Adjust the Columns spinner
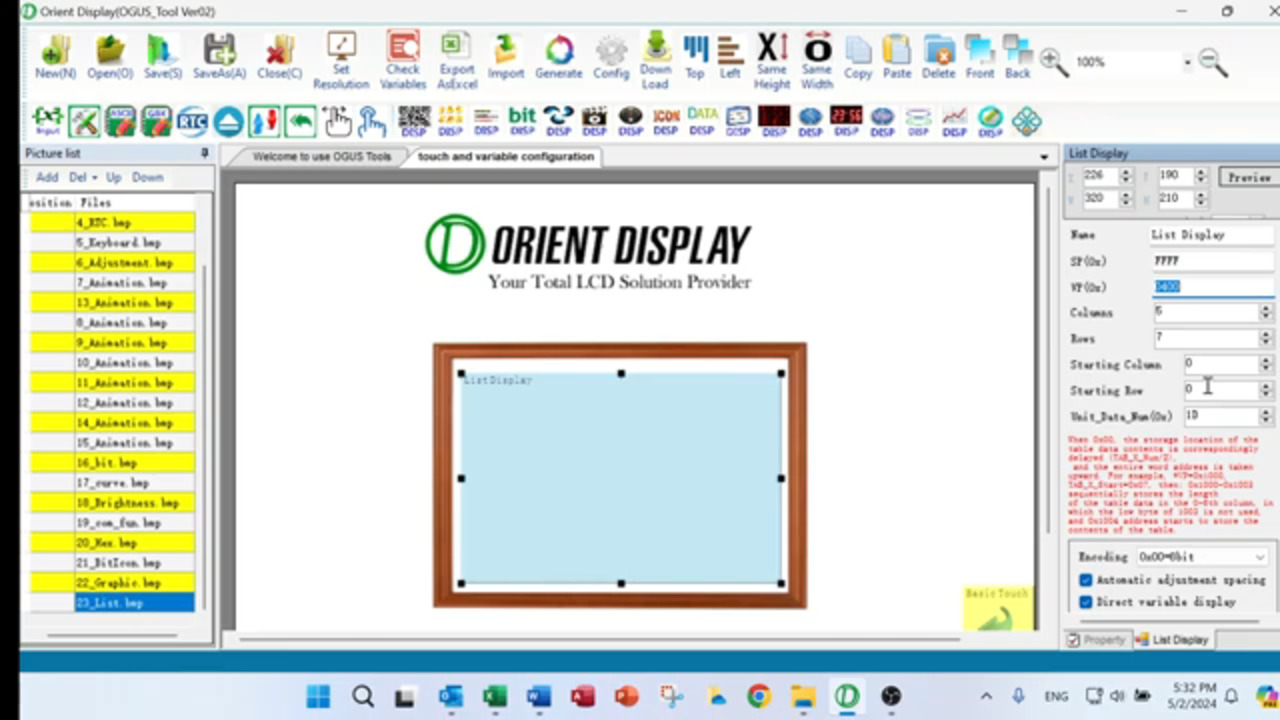Screen dimensions: 1280x720 [x=1265, y=312]
